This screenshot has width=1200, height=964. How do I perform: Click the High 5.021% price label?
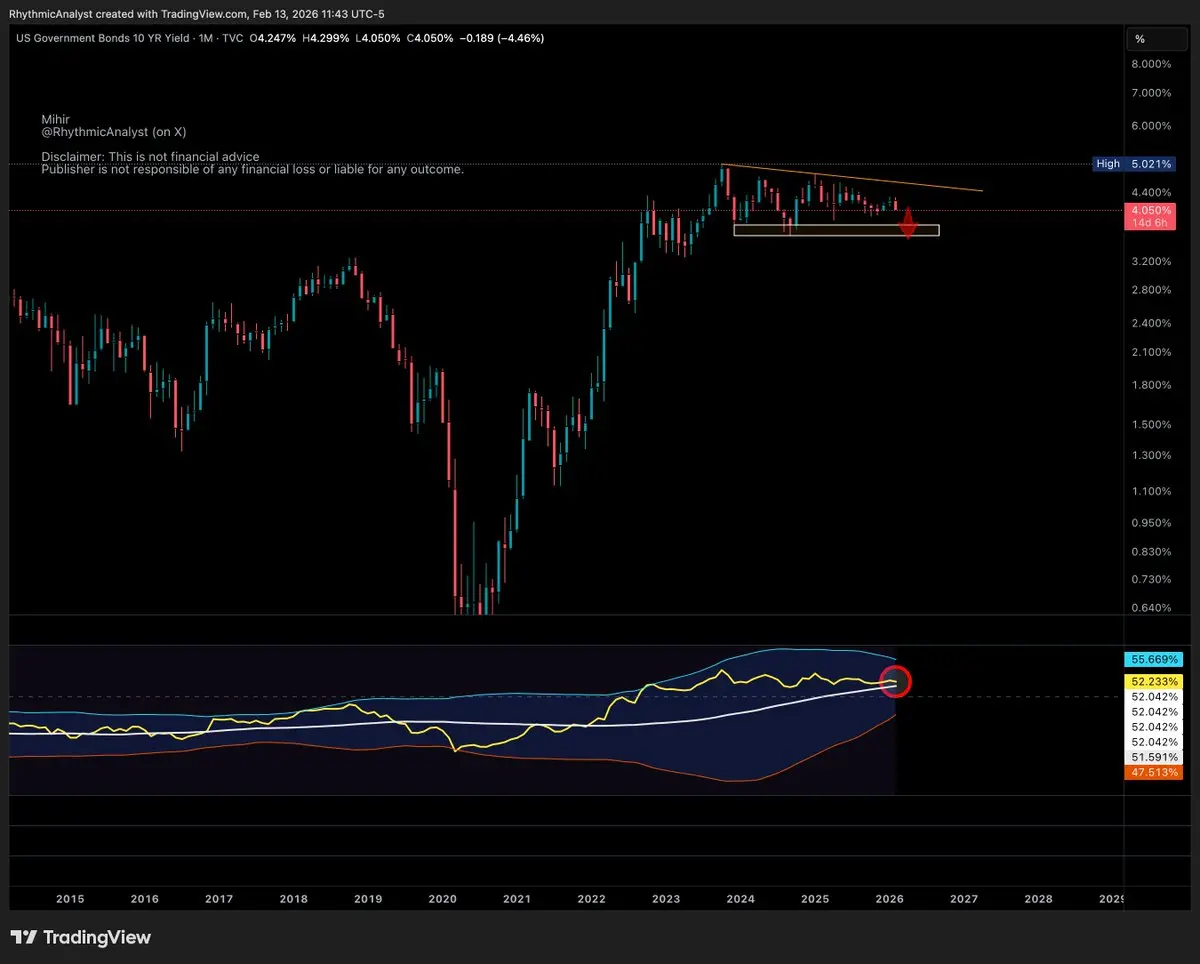(x=1135, y=163)
